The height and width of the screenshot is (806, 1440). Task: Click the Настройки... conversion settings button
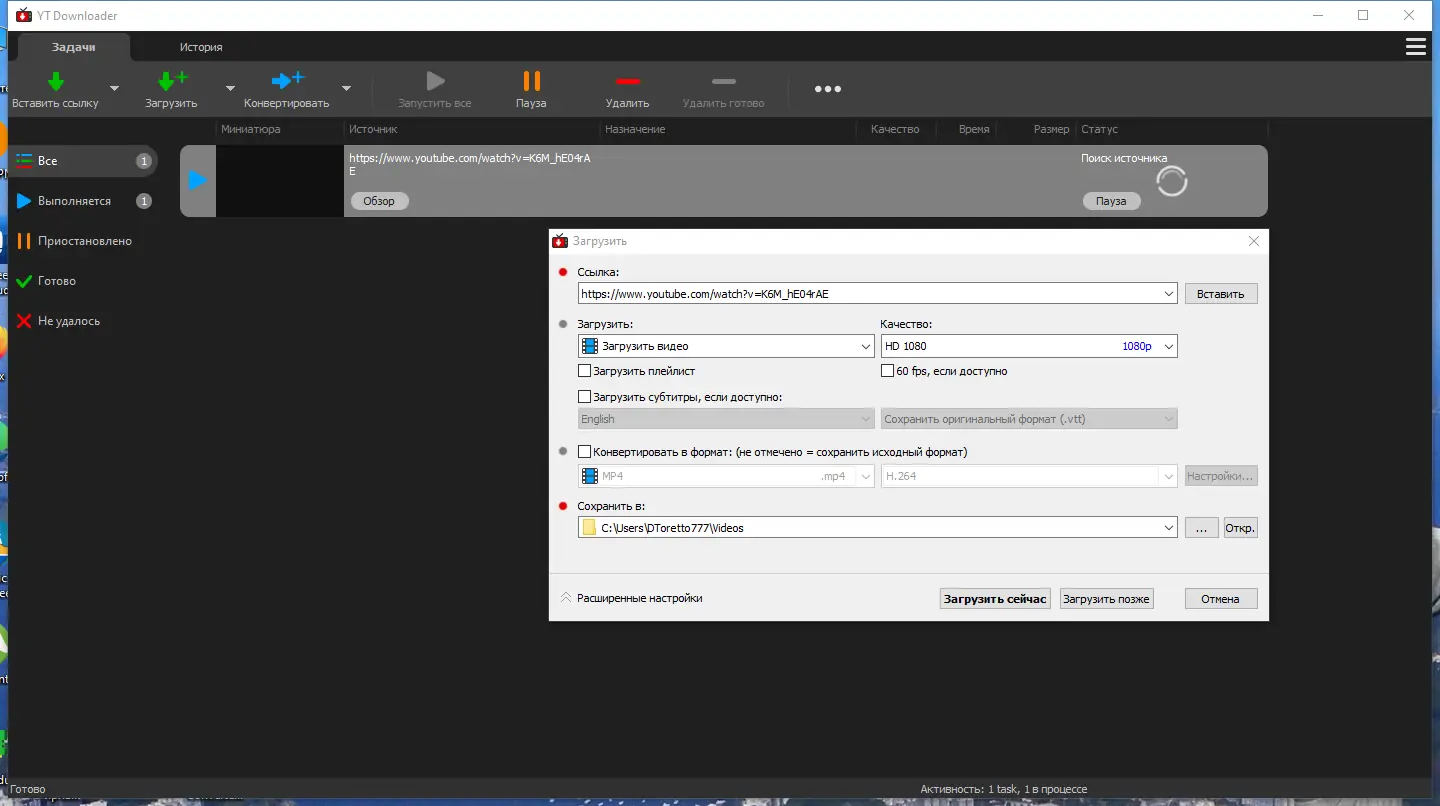[1221, 476]
